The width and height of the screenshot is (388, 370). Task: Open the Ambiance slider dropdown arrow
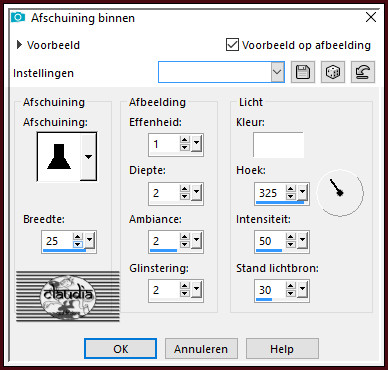196,239
